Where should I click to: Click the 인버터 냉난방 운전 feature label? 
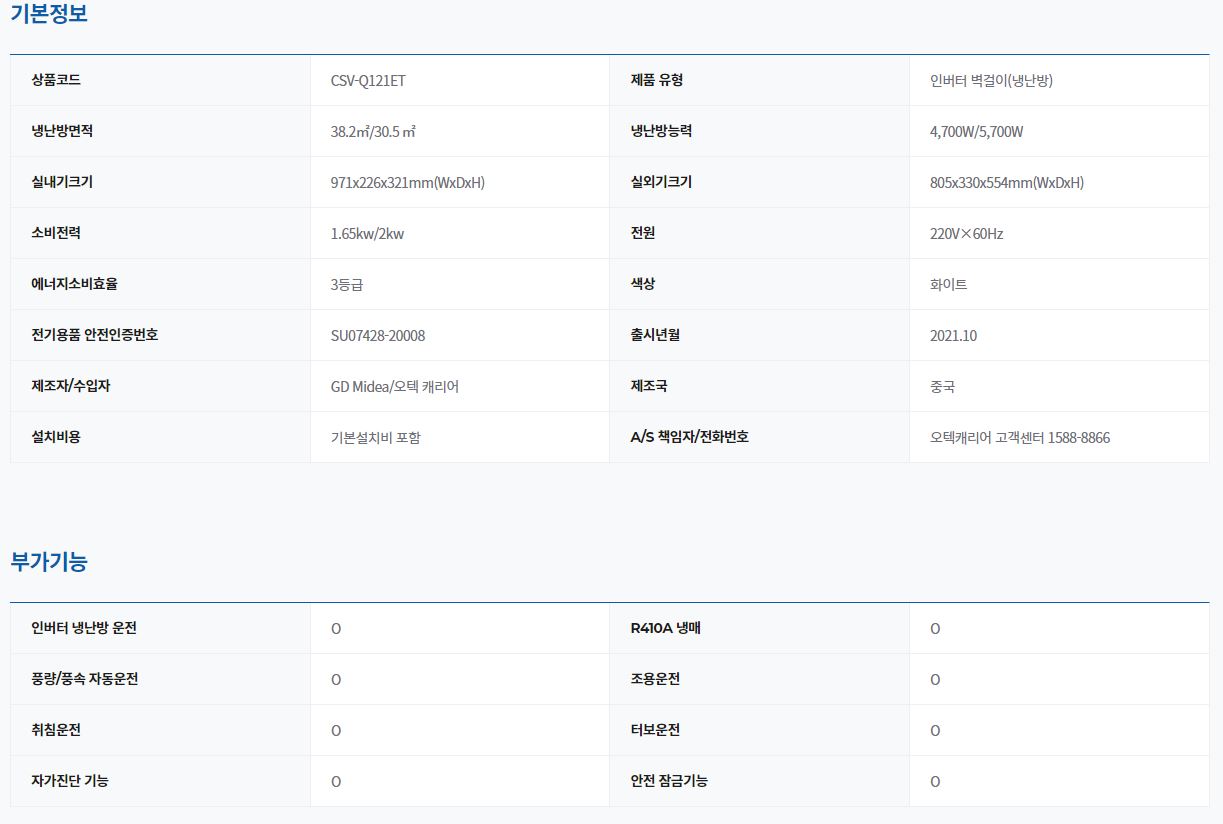[x=84, y=629]
